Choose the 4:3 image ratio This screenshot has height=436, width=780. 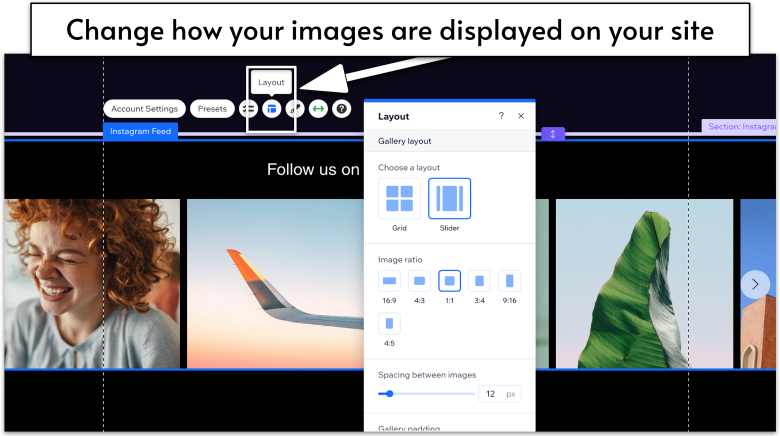tap(420, 281)
